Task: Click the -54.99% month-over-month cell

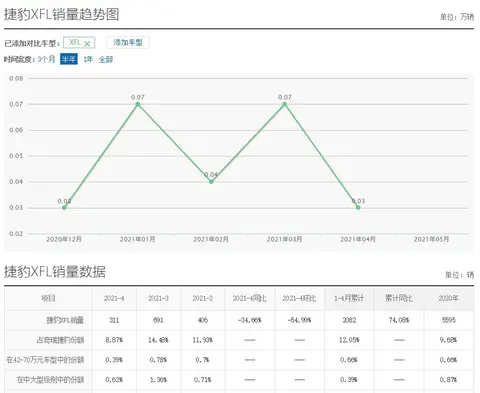Action: coord(299,320)
